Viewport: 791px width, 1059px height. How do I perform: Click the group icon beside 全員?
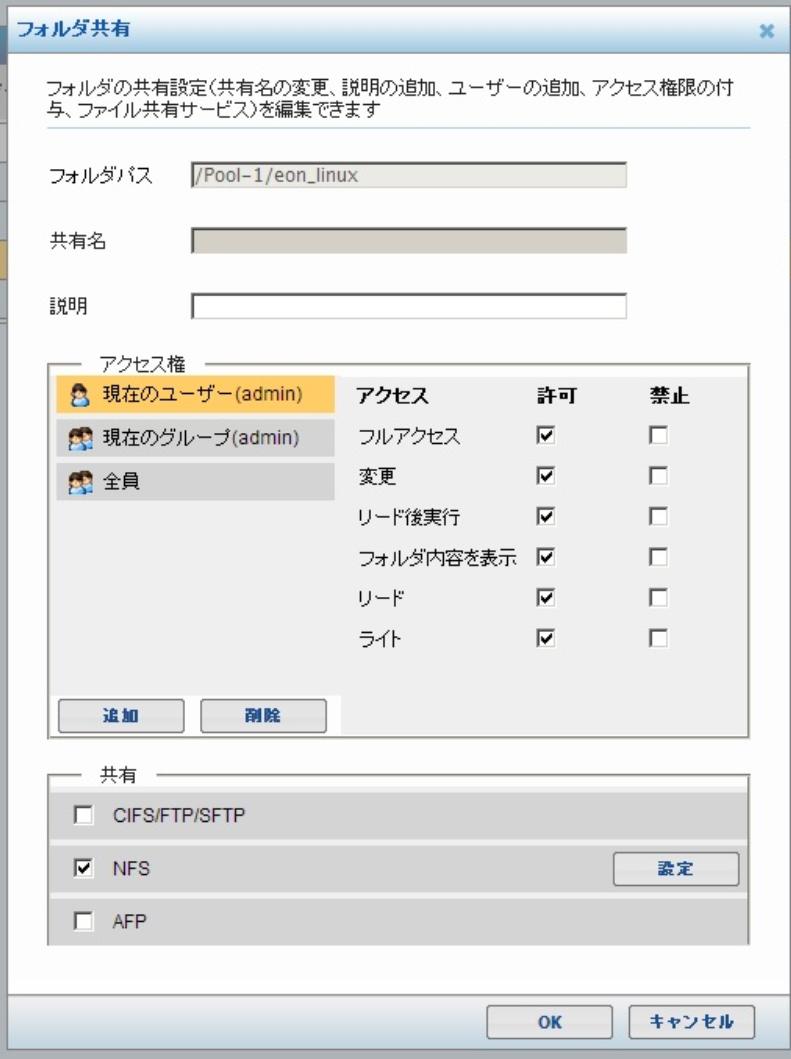[81, 482]
